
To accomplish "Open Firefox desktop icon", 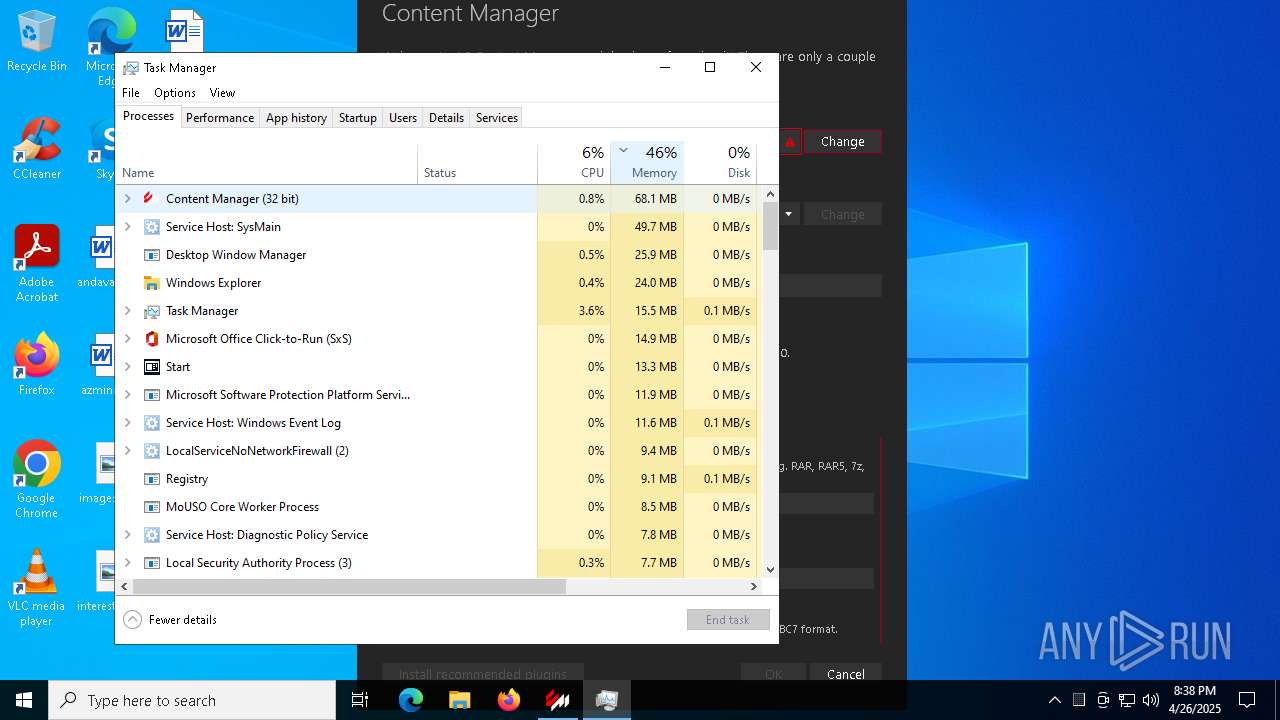I will point(37,364).
